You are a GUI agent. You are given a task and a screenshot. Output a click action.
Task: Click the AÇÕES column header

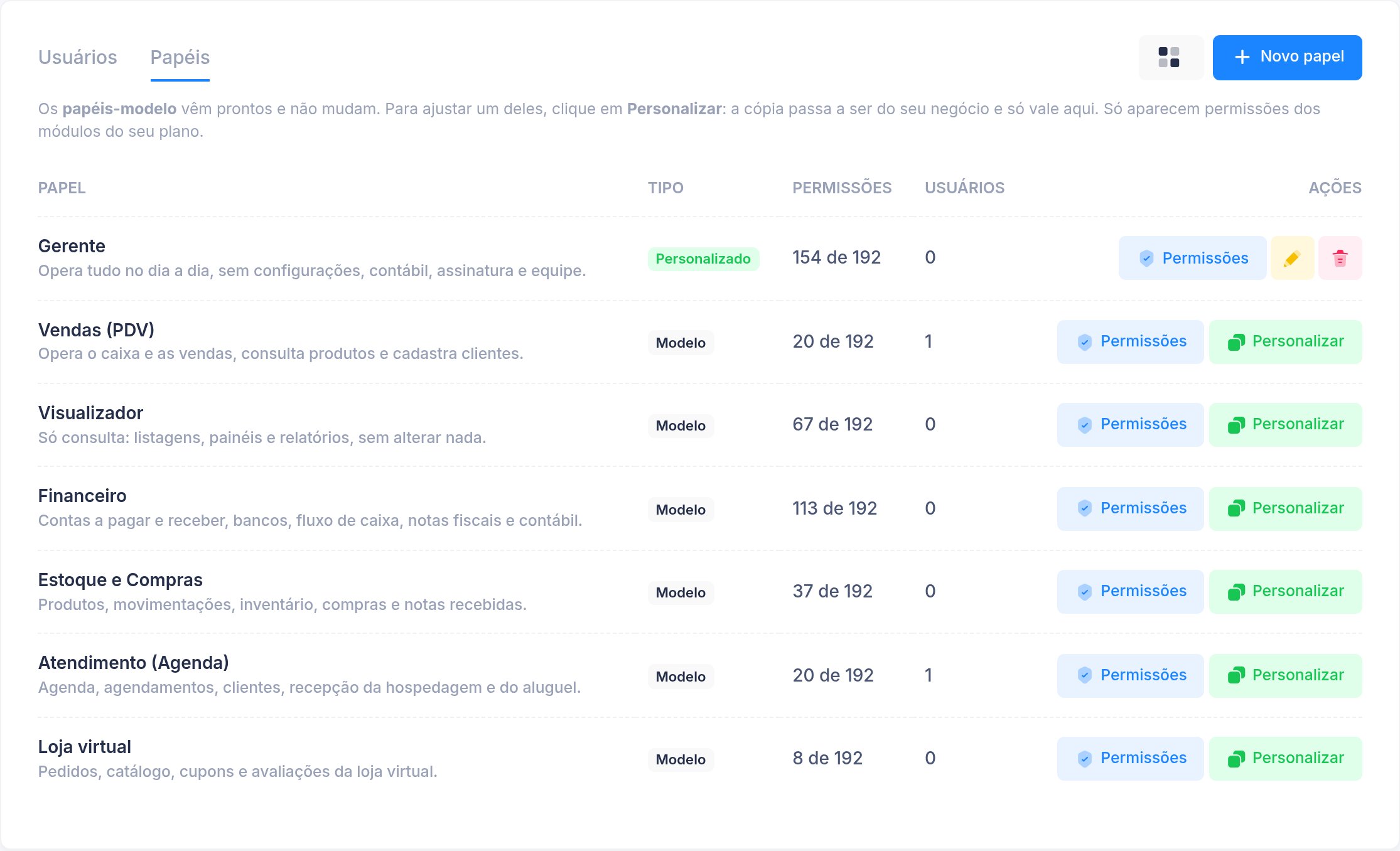1335,188
